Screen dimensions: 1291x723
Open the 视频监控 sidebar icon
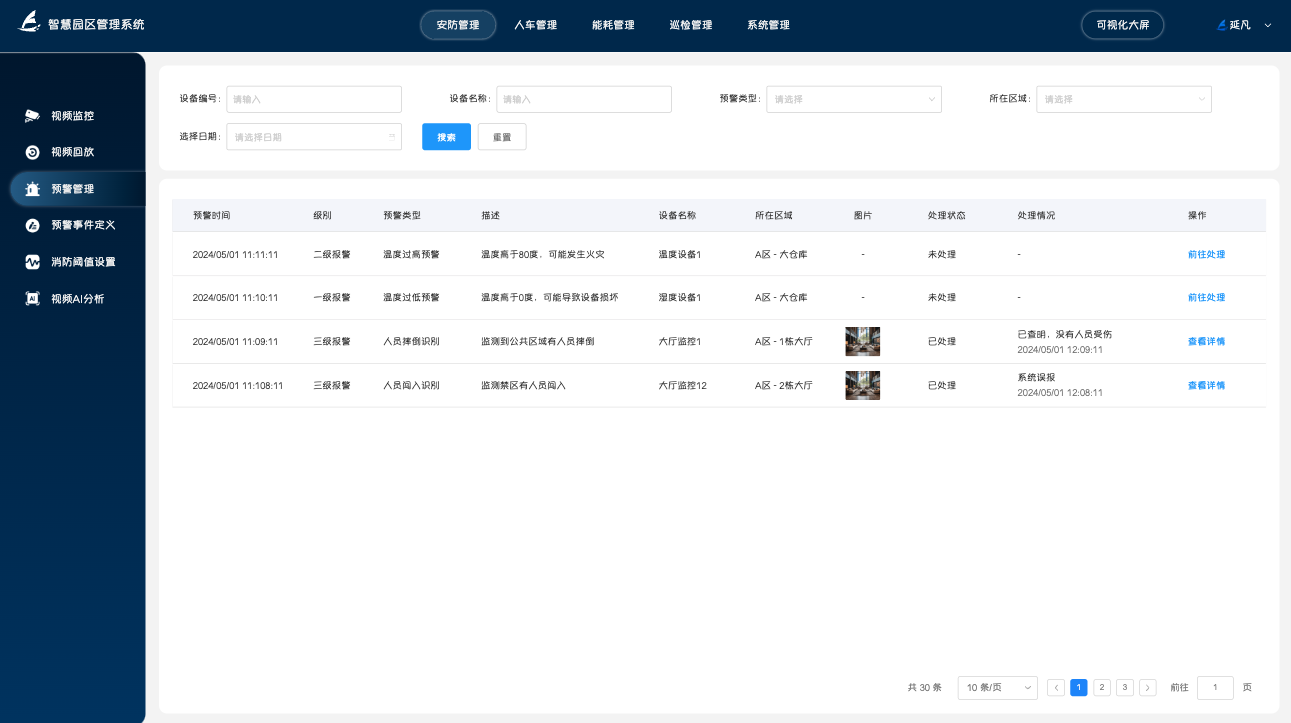[x=32, y=115]
